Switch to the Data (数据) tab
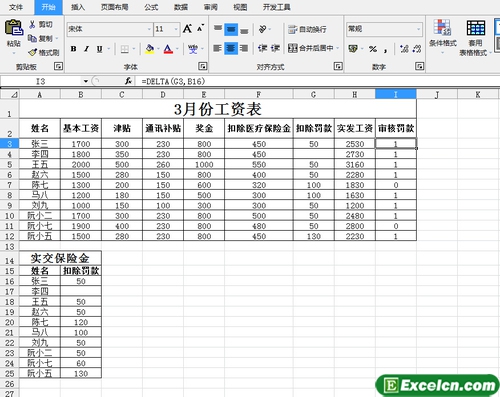 pyautogui.click(x=181, y=7)
